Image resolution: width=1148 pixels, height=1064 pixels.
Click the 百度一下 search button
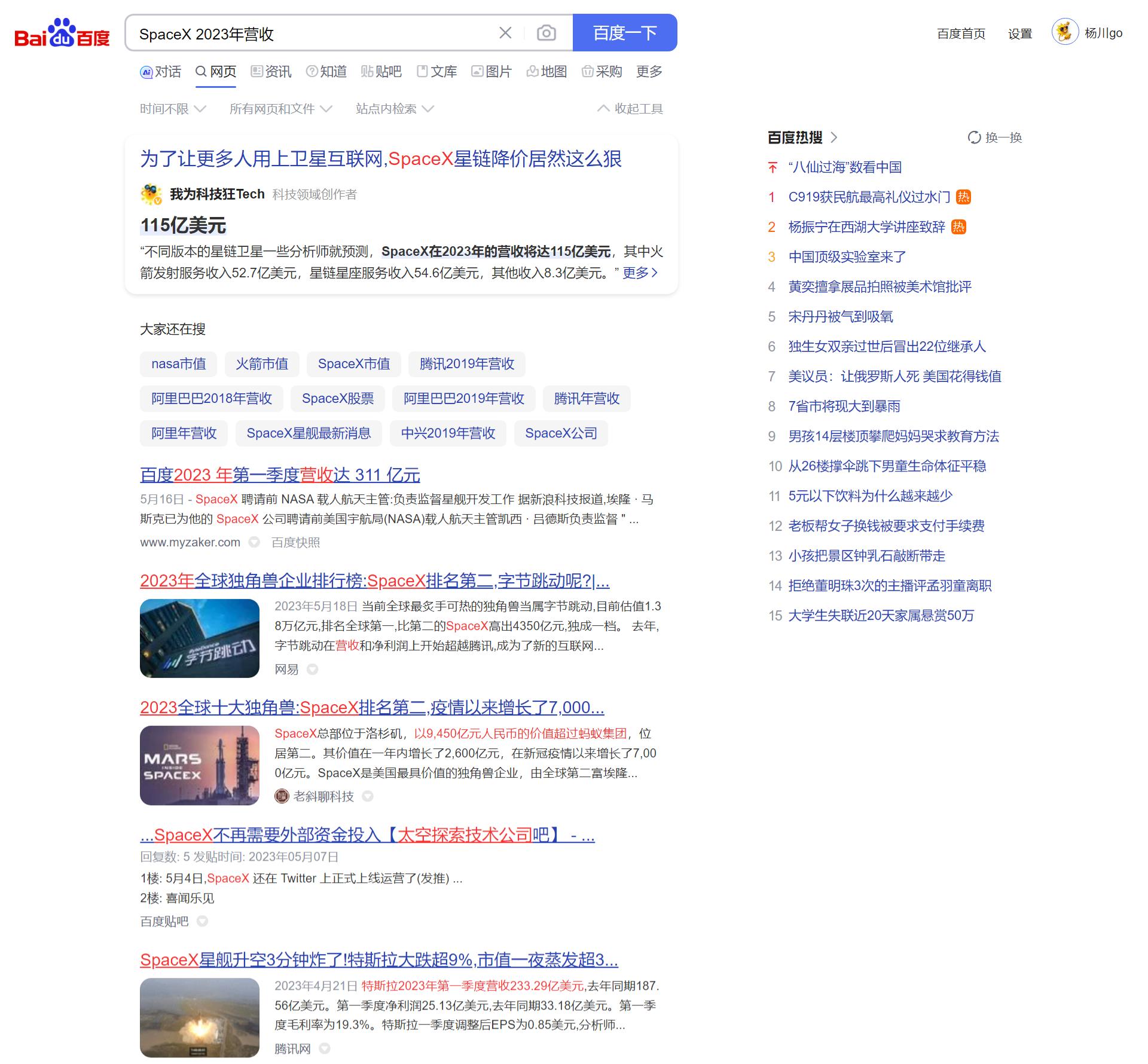(x=624, y=33)
